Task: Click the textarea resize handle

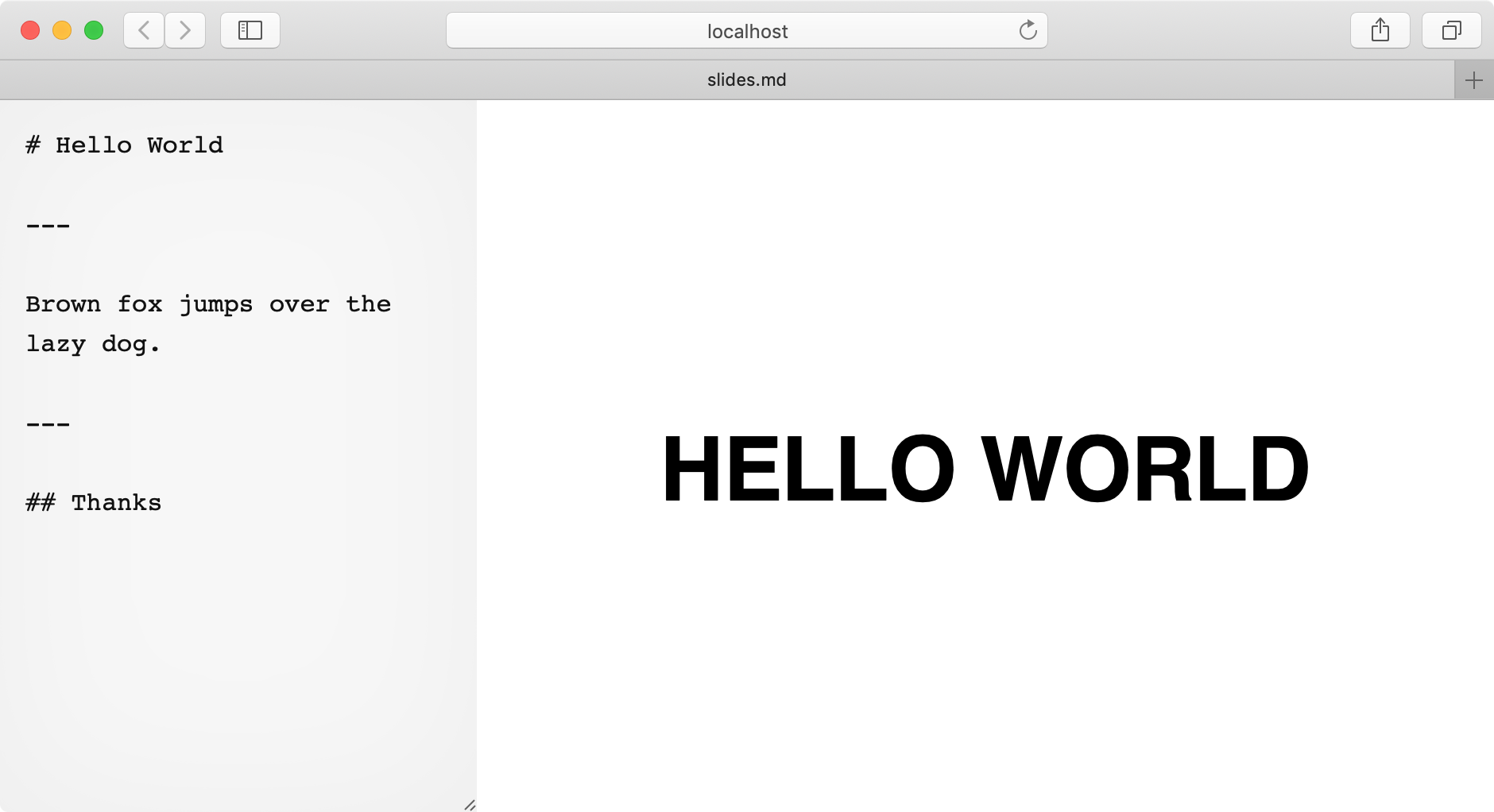Action: [470, 805]
